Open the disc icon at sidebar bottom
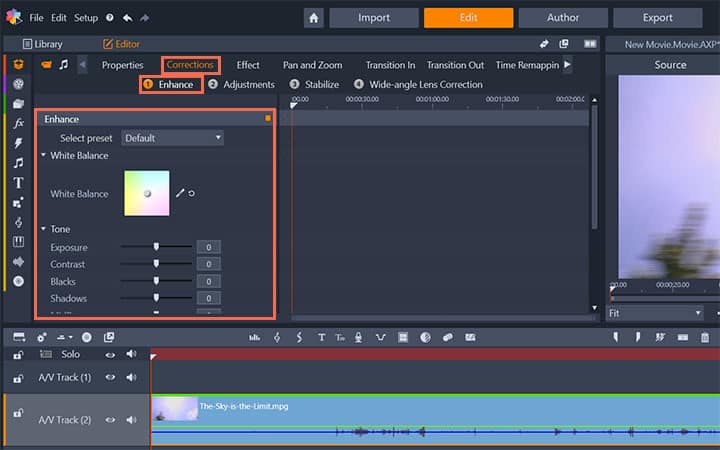 pos(18,281)
